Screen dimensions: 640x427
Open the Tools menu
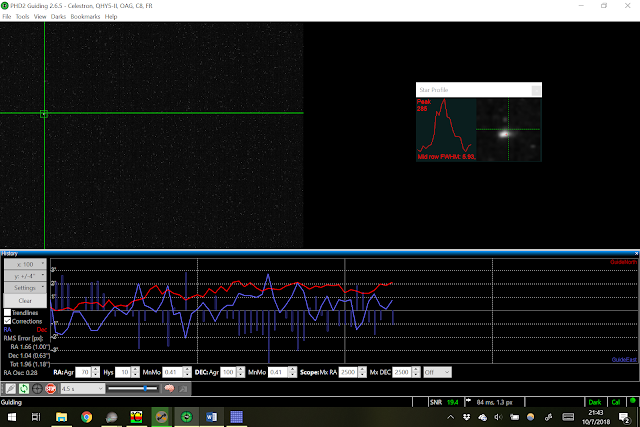(22, 17)
